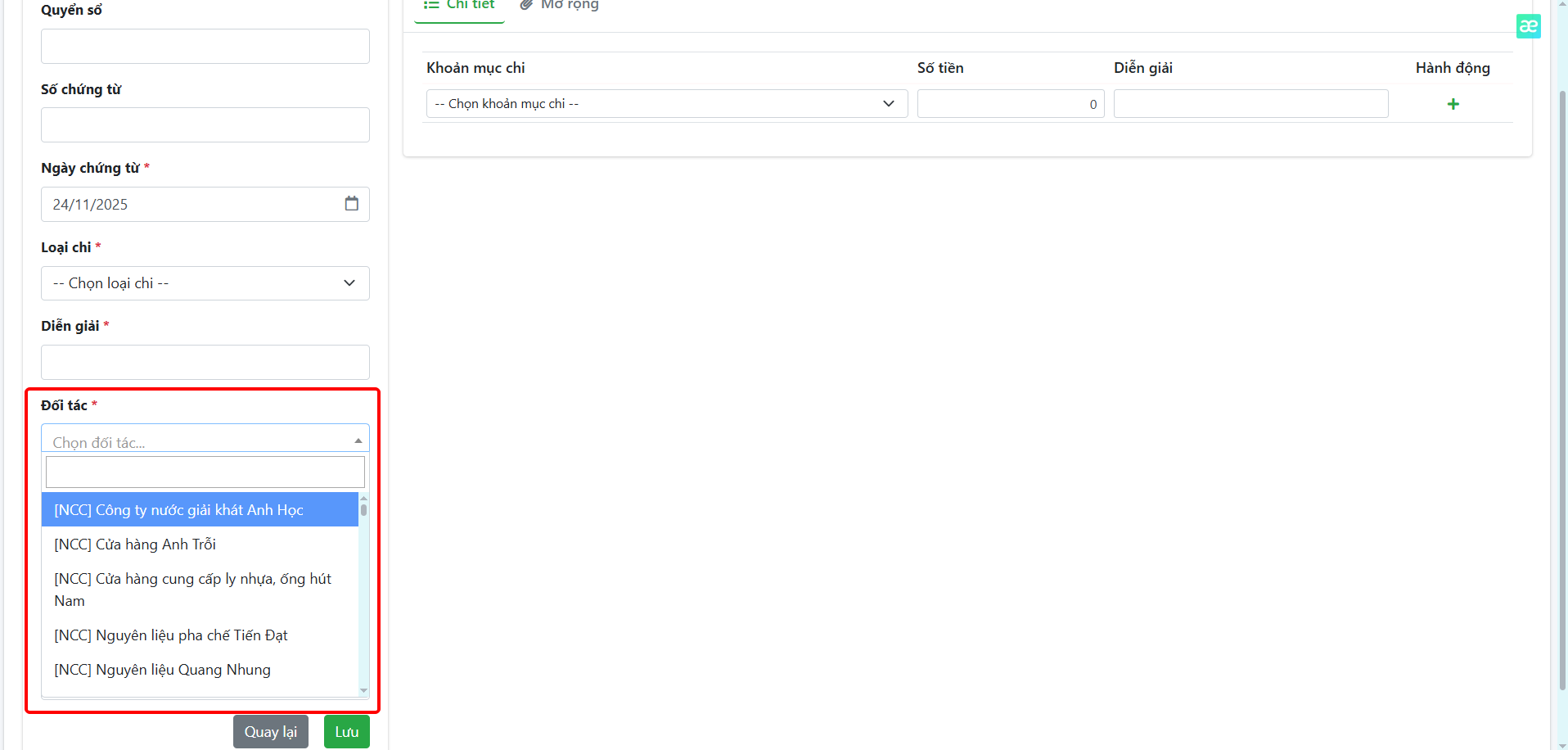
Task: Open the Chọn khoản mục chi dropdown
Action: (x=666, y=104)
